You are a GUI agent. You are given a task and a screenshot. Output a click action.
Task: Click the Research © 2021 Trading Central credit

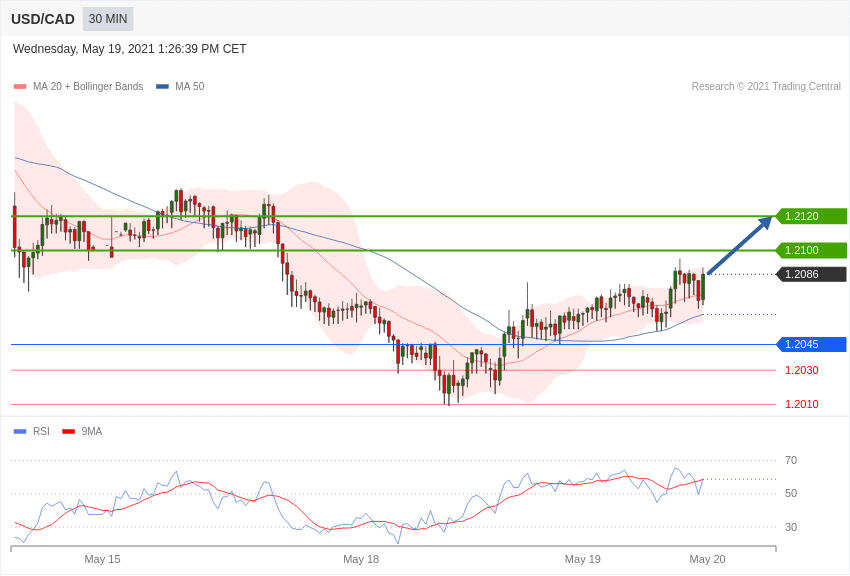pyautogui.click(x=766, y=86)
